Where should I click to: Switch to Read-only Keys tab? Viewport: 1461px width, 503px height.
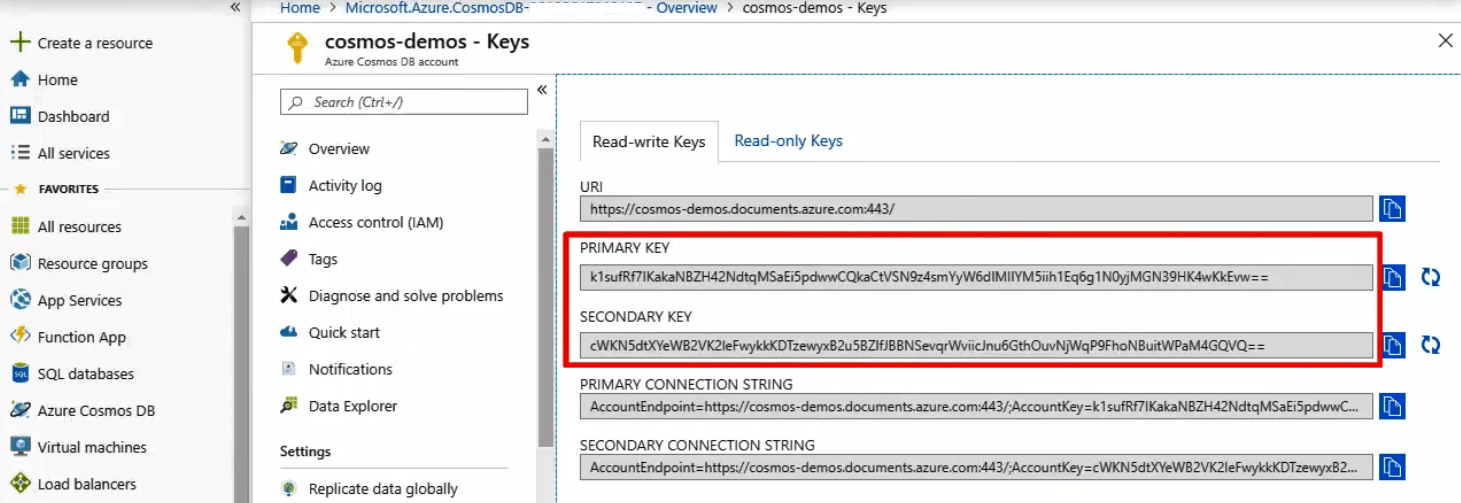(788, 141)
